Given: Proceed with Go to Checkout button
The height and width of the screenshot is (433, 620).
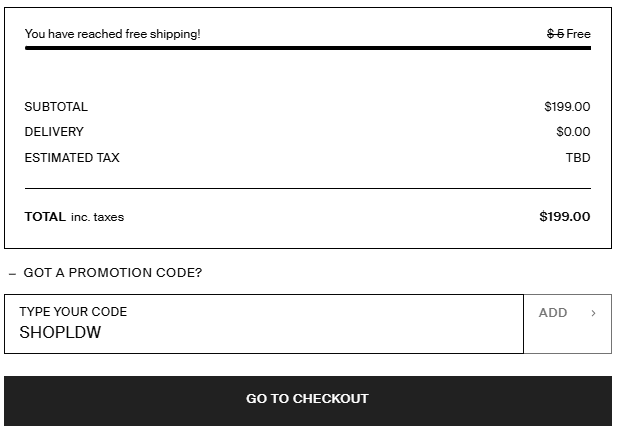Looking at the screenshot, I should pyautogui.click(x=308, y=399).
